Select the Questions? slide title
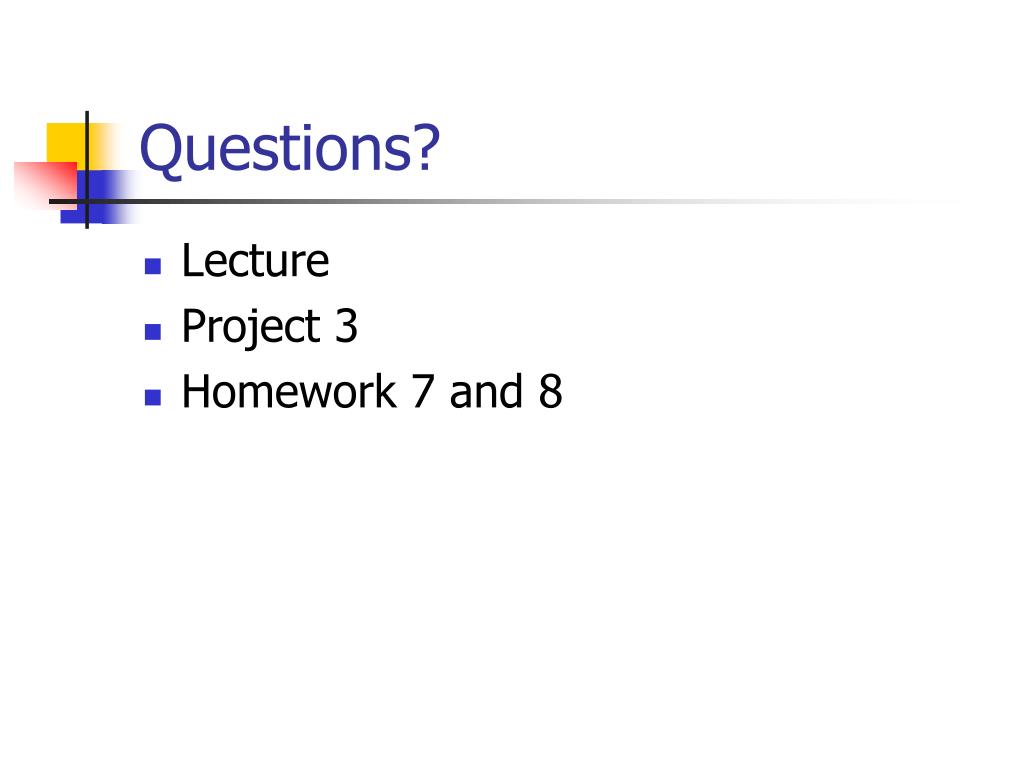The image size is (1024, 768). (290, 149)
